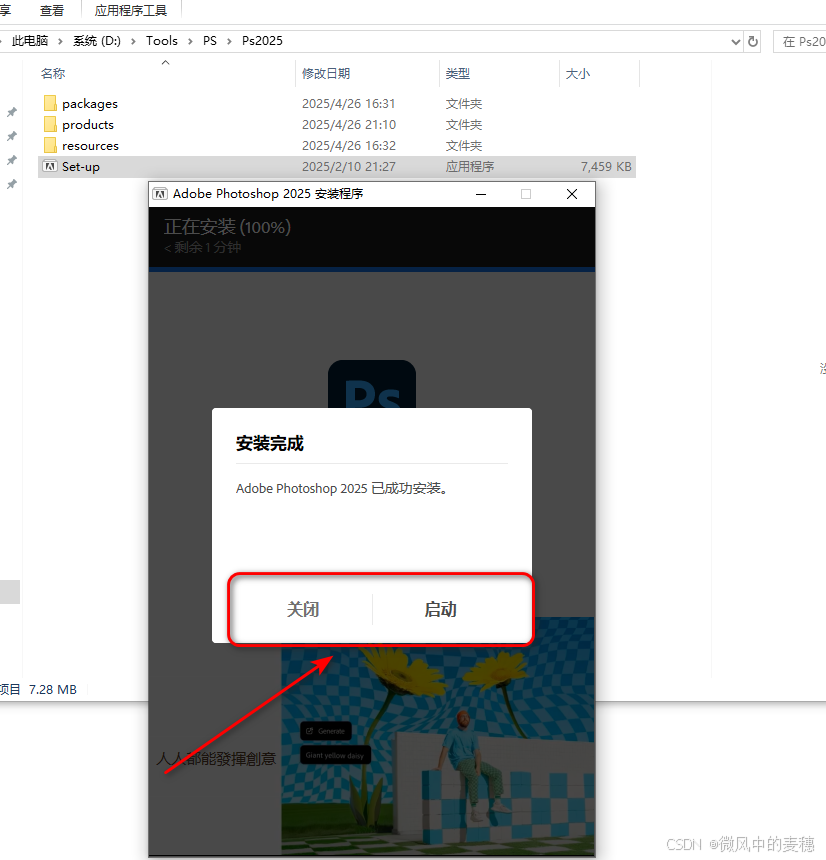Expand the chevron after 此电脑 in breadcrumb

(60, 41)
